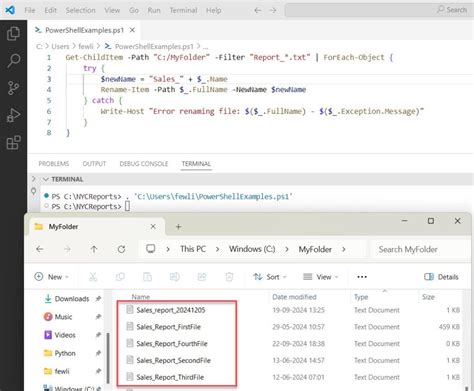This screenshot has height=391, width=474.
Task: Go up one folder level in File Explorer
Action: (94, 249)
